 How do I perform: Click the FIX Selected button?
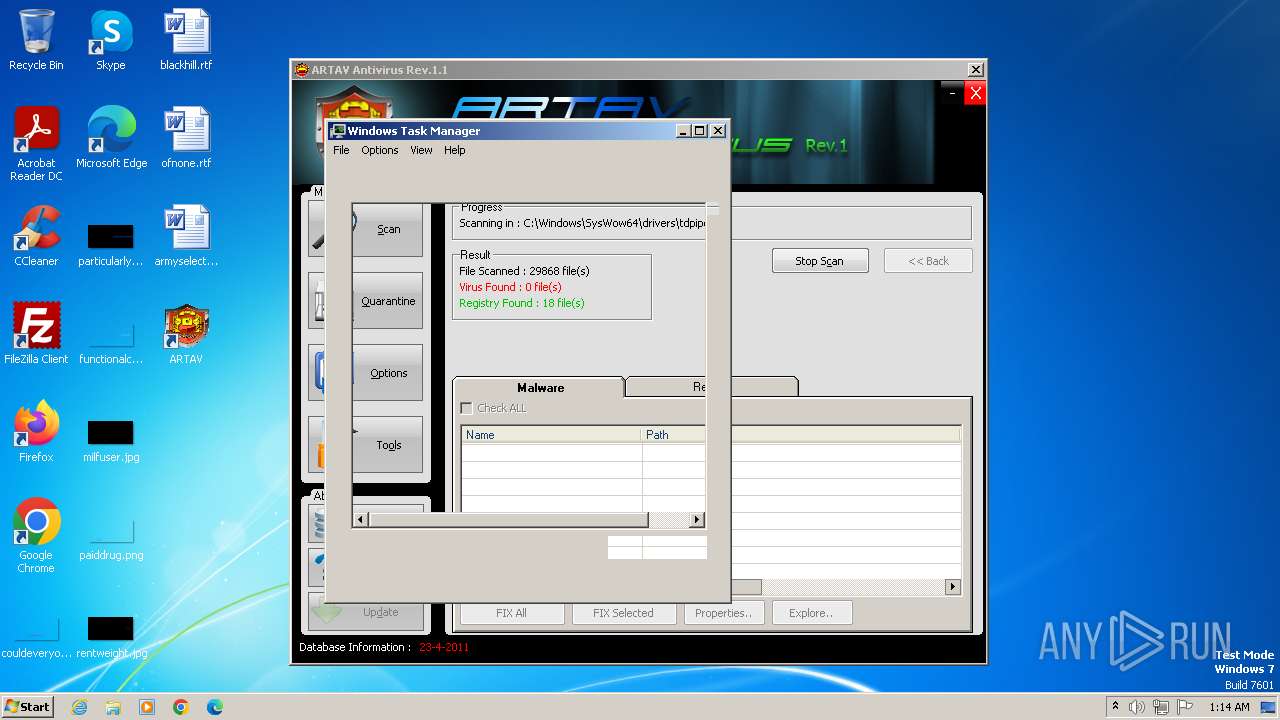tap(623, 613)
